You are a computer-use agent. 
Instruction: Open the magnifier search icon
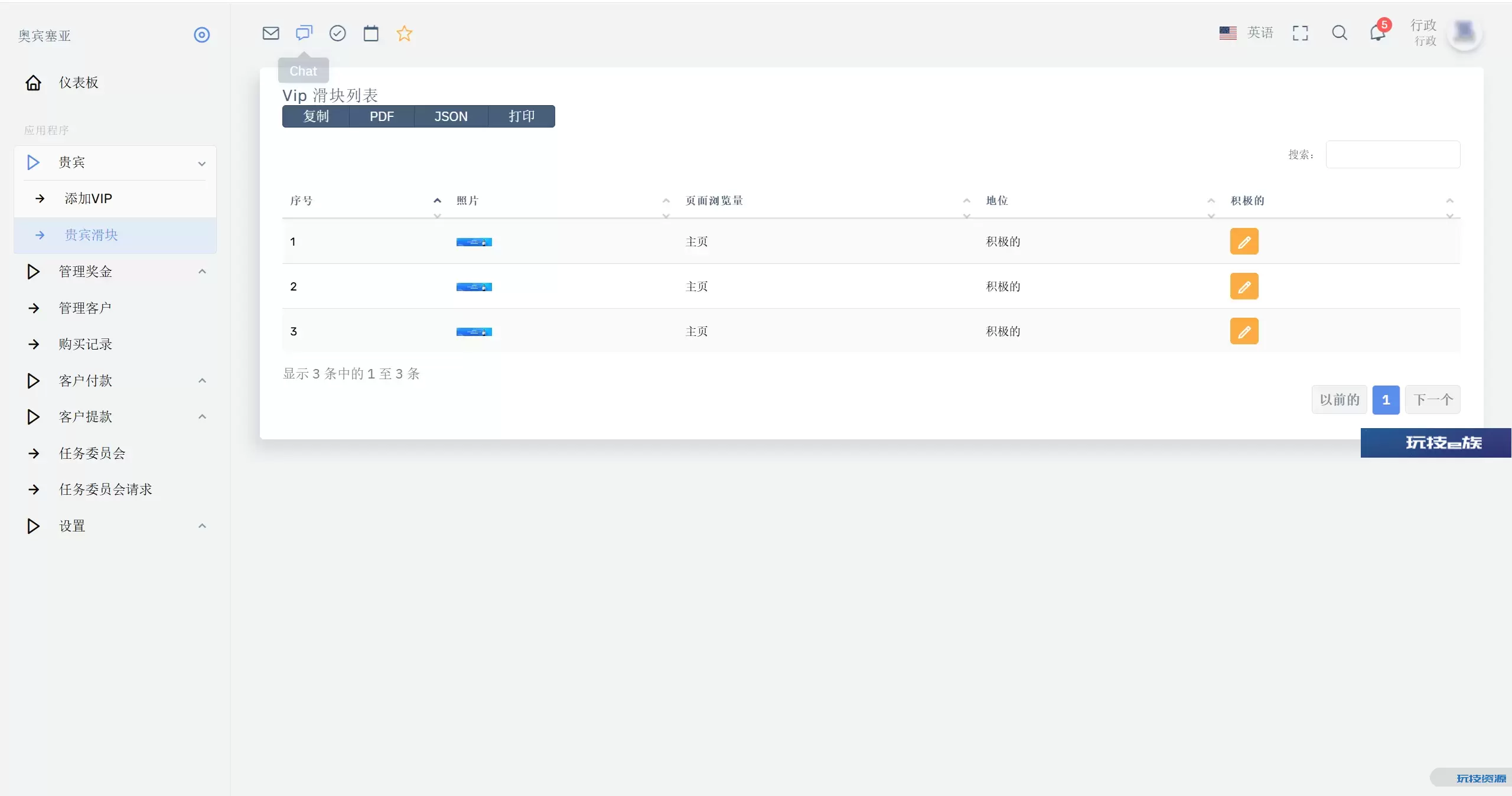click(x=1339, y=33)
